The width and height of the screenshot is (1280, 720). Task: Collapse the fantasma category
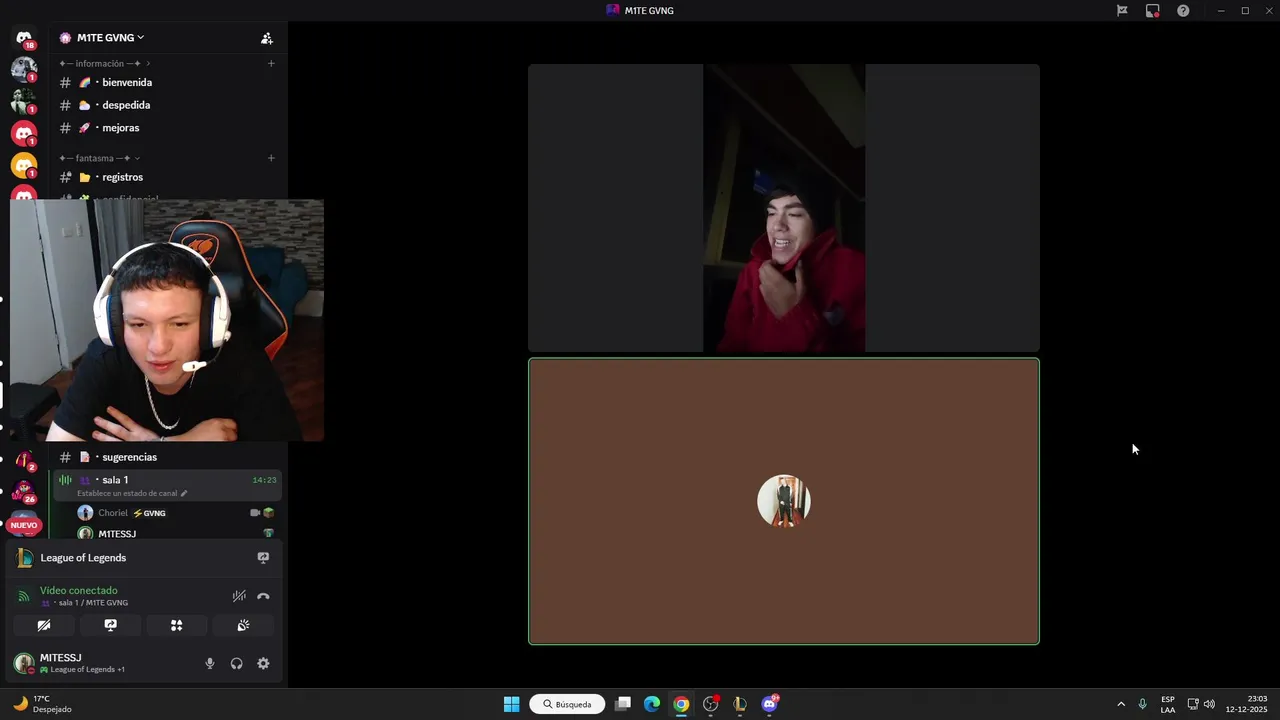point(99,158)
